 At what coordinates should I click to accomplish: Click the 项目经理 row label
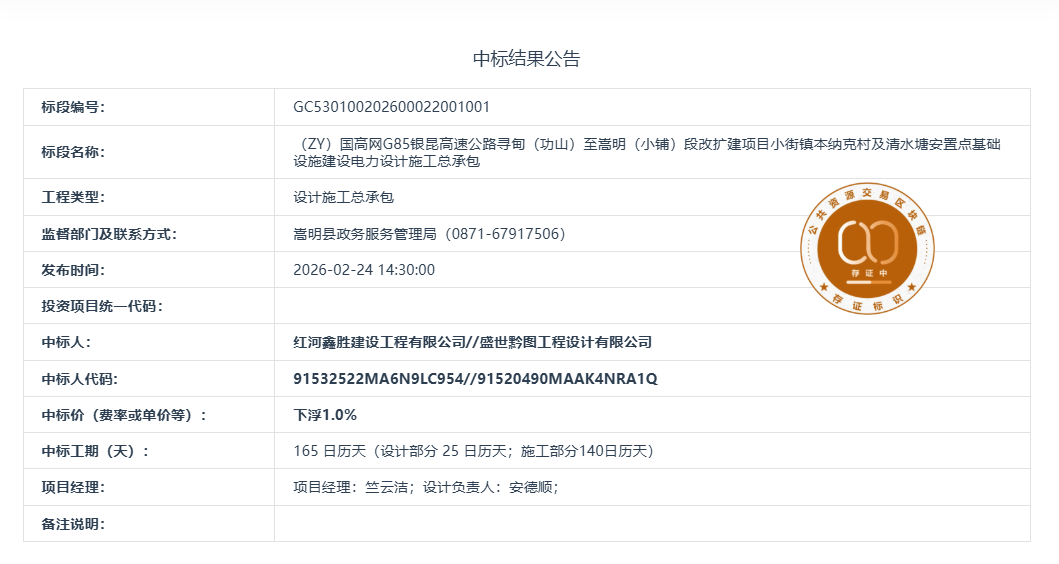tap(73, 488)
